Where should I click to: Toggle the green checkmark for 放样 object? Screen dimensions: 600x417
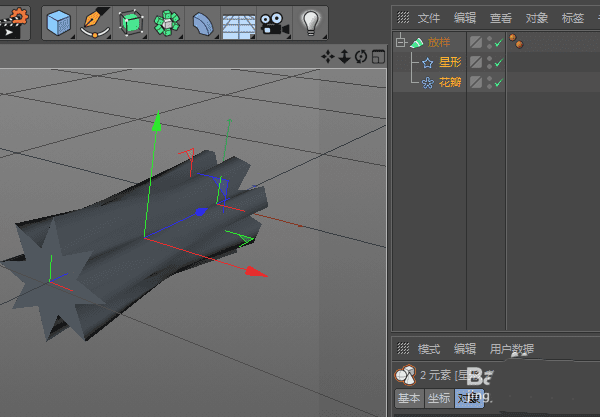[498, 42]
